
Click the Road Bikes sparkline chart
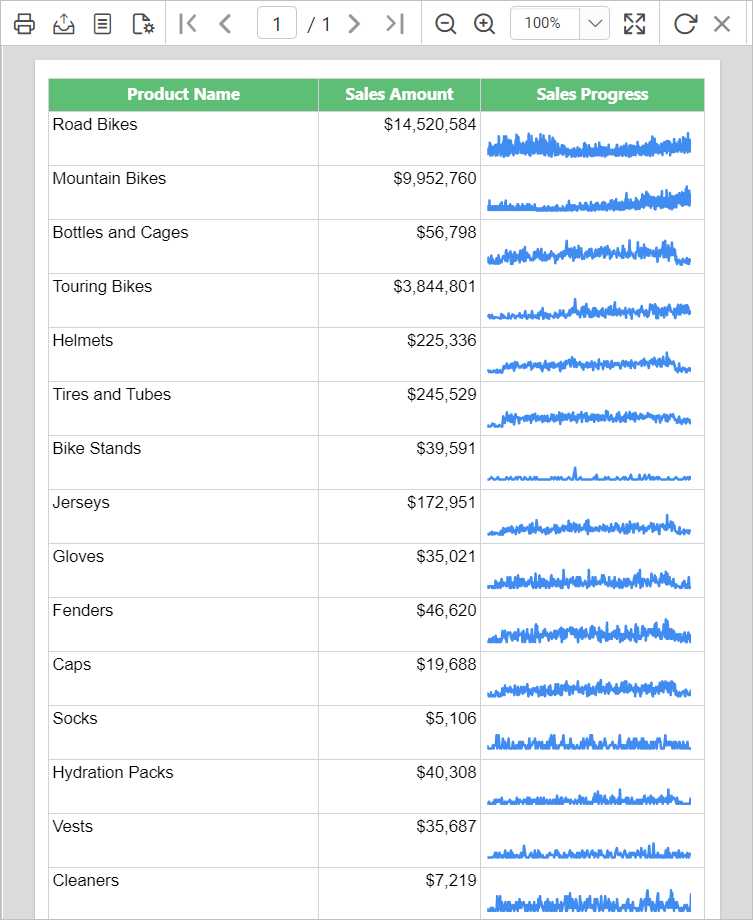589,146
